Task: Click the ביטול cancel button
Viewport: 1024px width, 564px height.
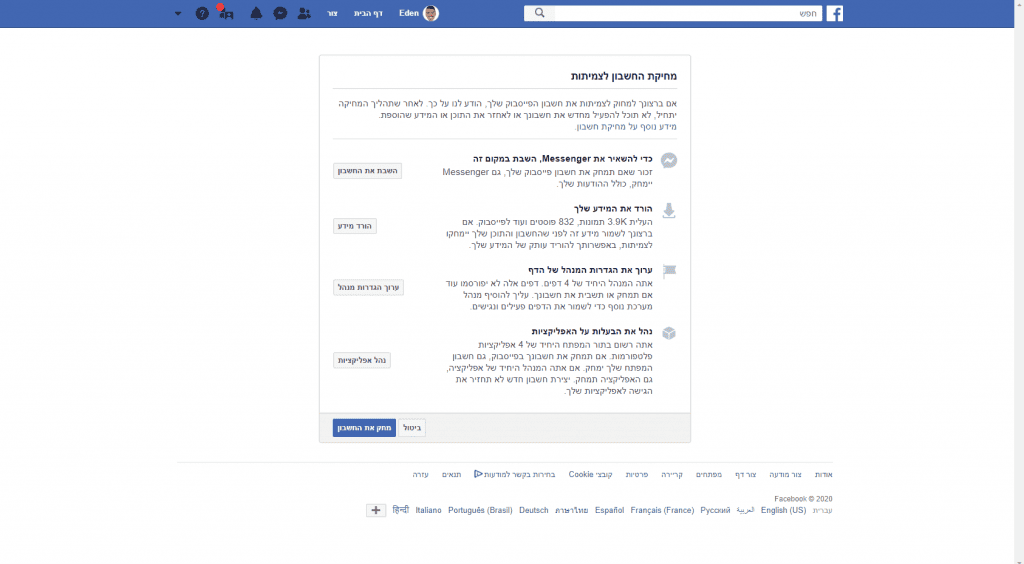Action: click(x=412, y=428)
